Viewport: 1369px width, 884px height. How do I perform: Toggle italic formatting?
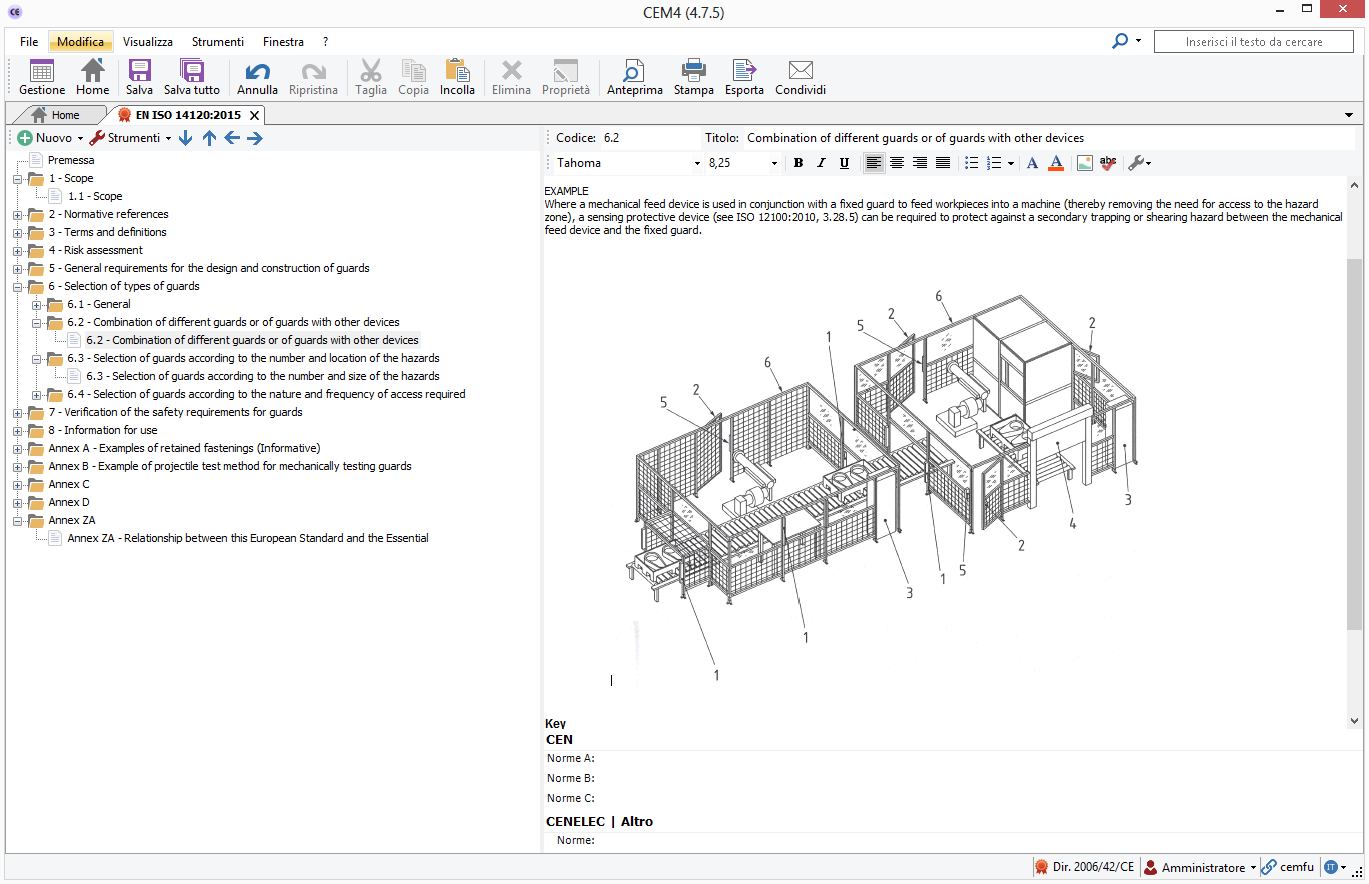pos(821,163)
